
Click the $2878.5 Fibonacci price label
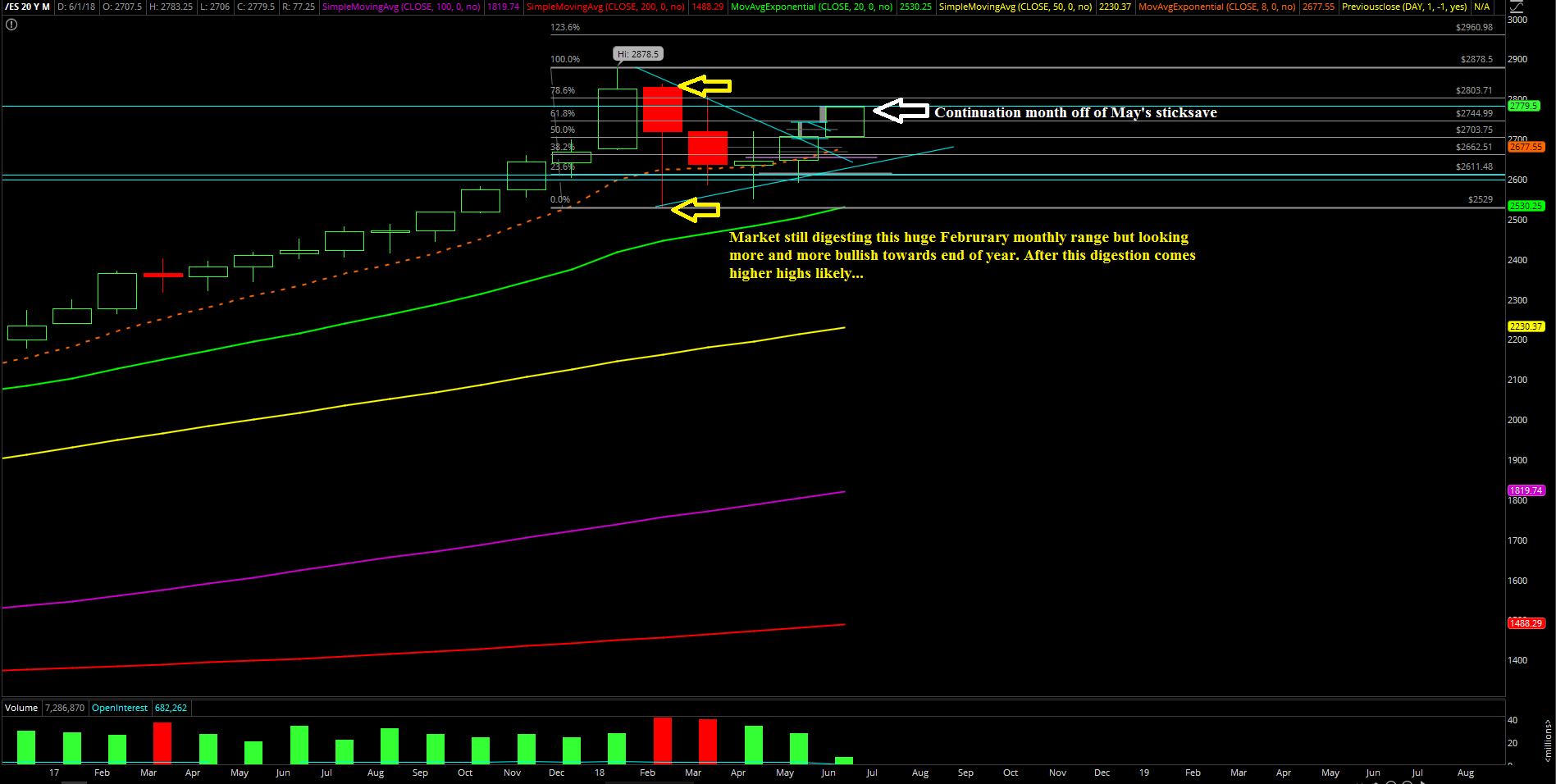1476,59
